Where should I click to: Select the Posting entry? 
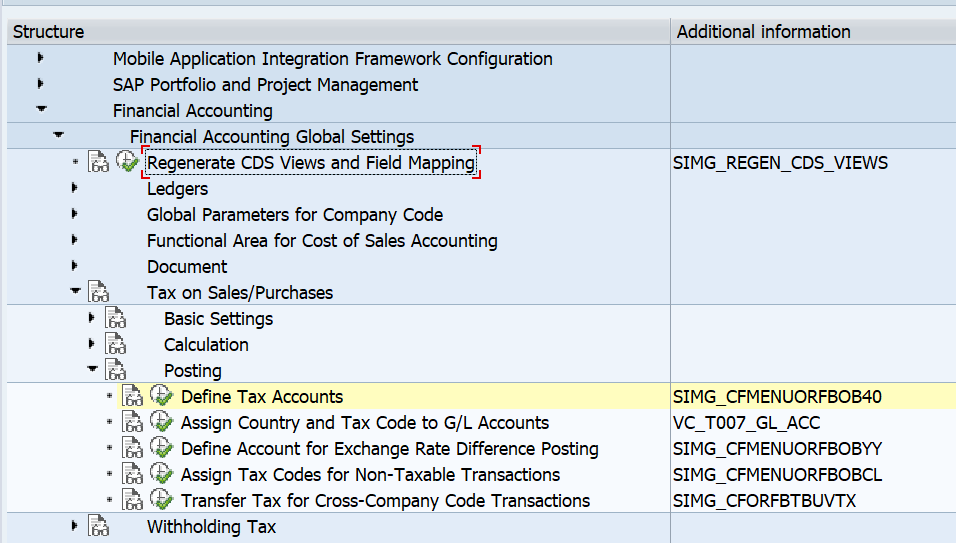pos(193,371)
